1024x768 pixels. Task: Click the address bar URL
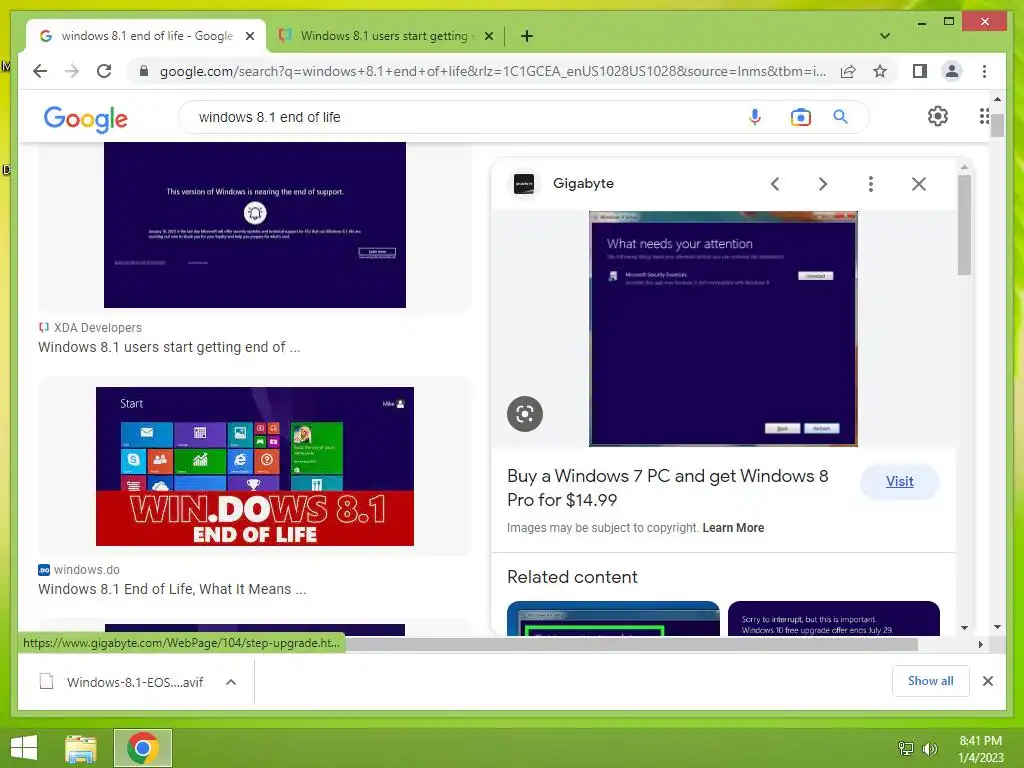[493, 71]
